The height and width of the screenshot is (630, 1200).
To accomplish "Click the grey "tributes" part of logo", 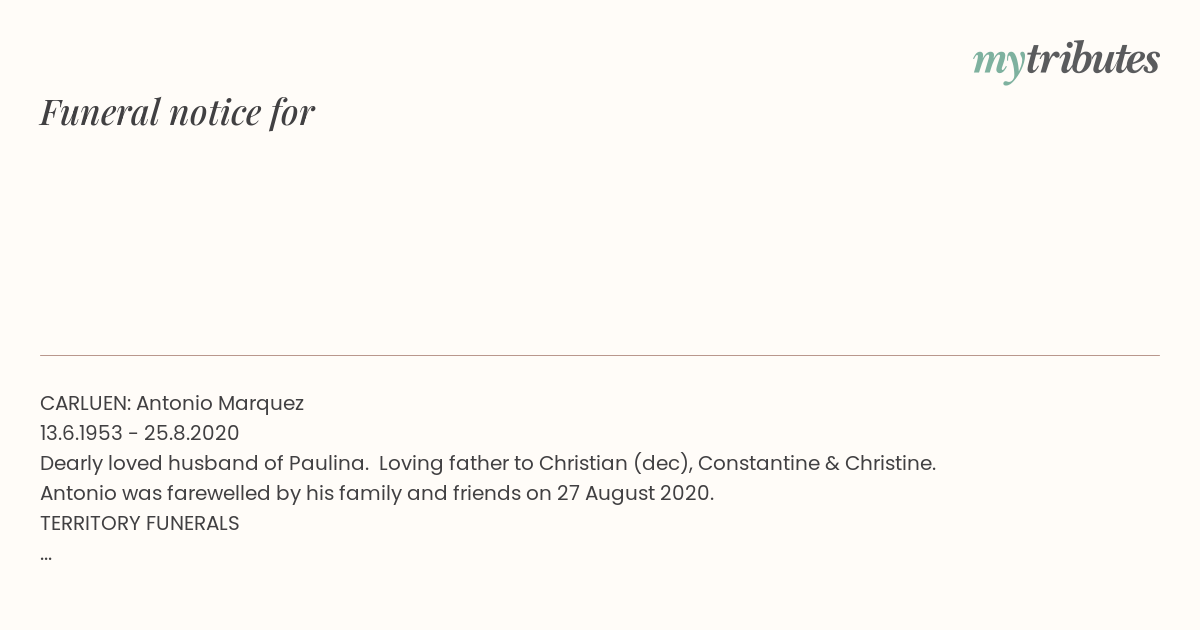I will (x=1093, y=59).
